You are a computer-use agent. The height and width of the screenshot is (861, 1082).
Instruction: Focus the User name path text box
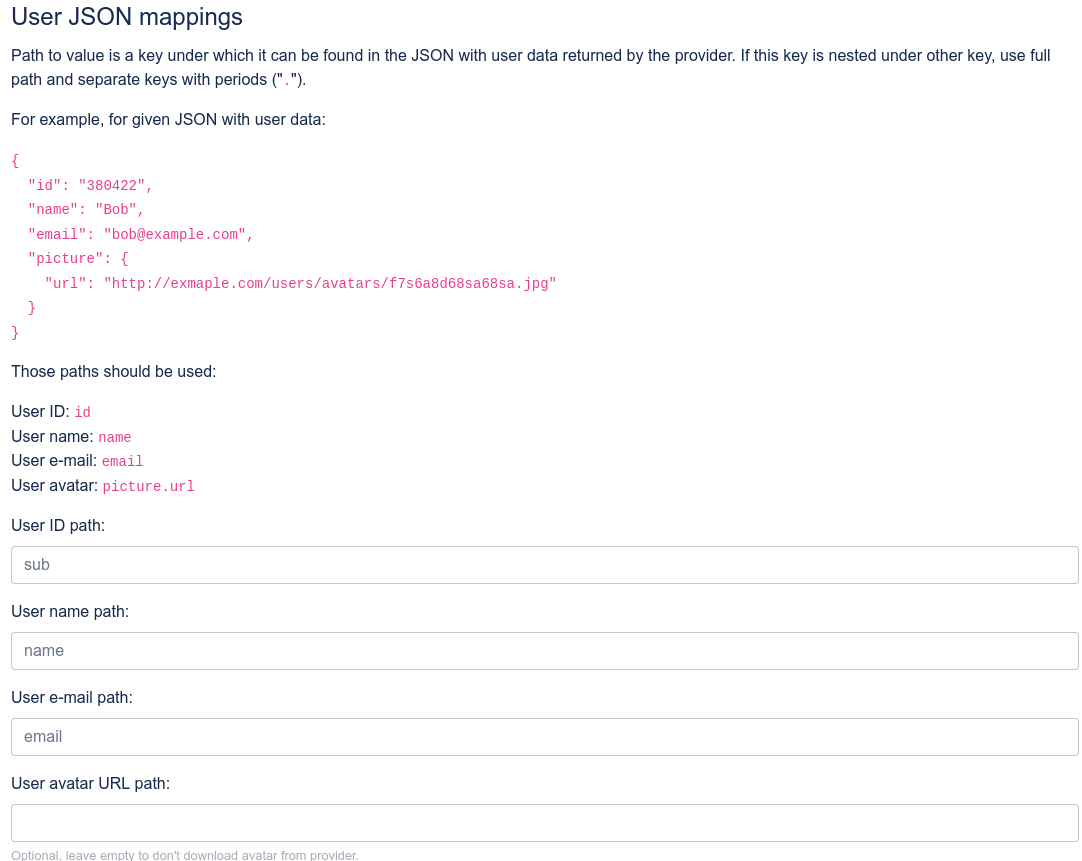tap(544, 651)
